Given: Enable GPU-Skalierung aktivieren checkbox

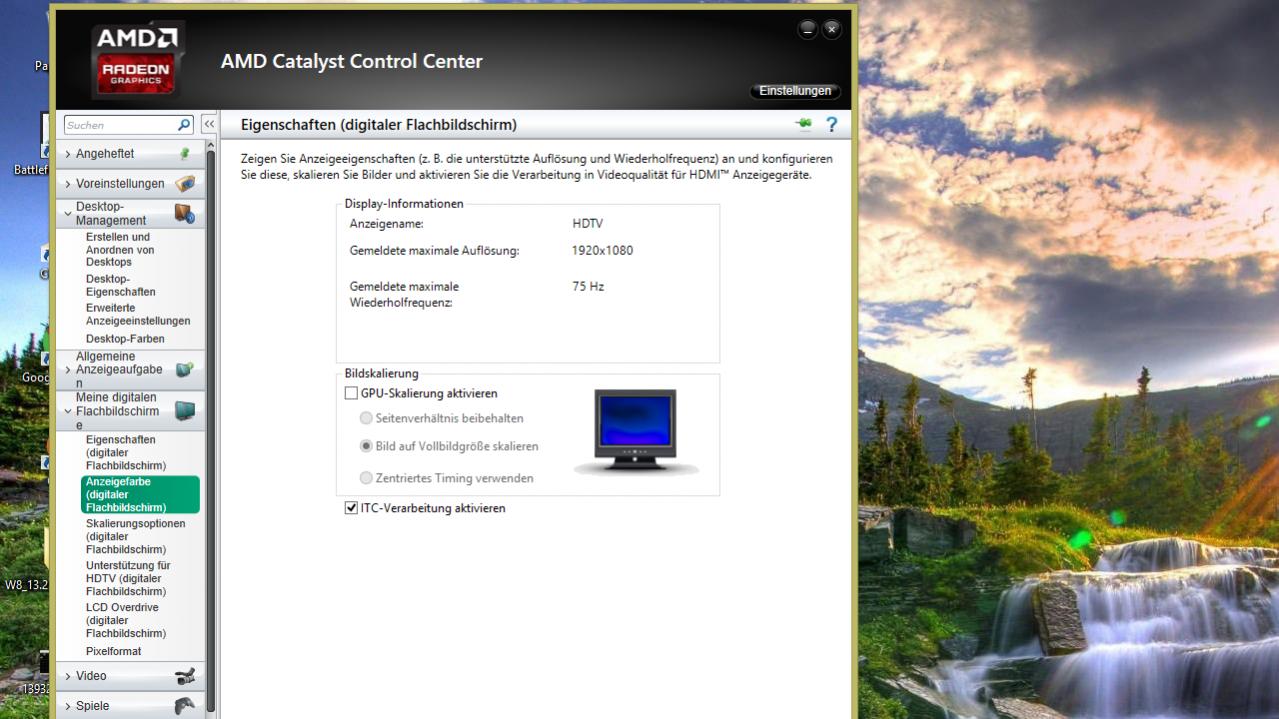Looking at the screenshot, I should [x=351, y=394].
